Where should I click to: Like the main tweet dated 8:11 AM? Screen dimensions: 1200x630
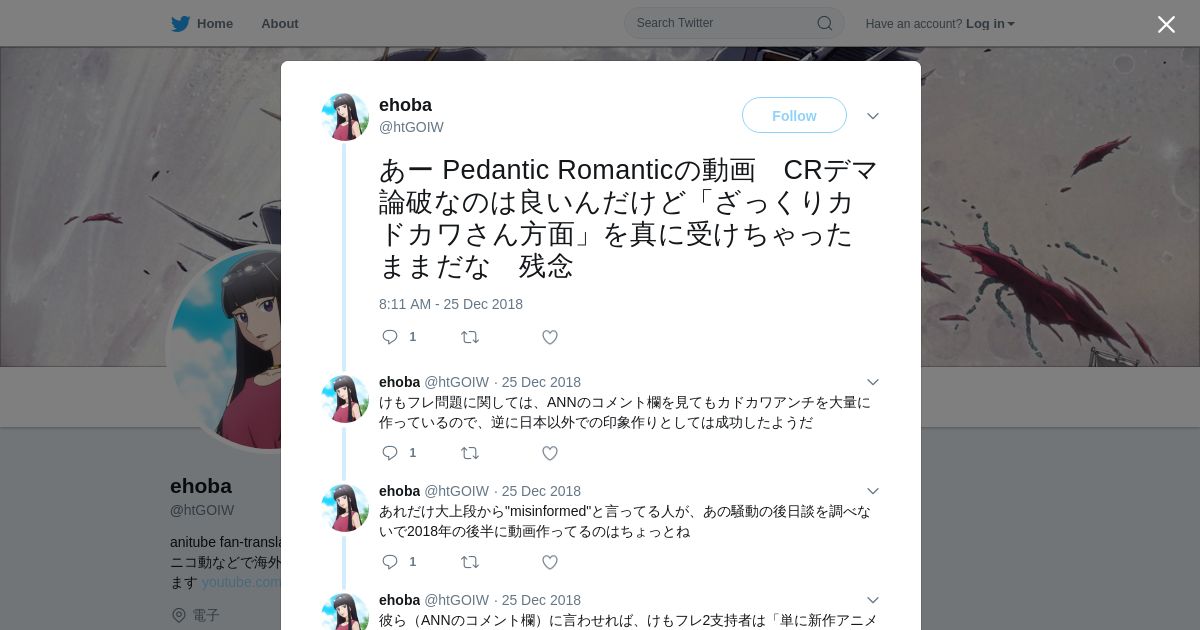[550, 337]
